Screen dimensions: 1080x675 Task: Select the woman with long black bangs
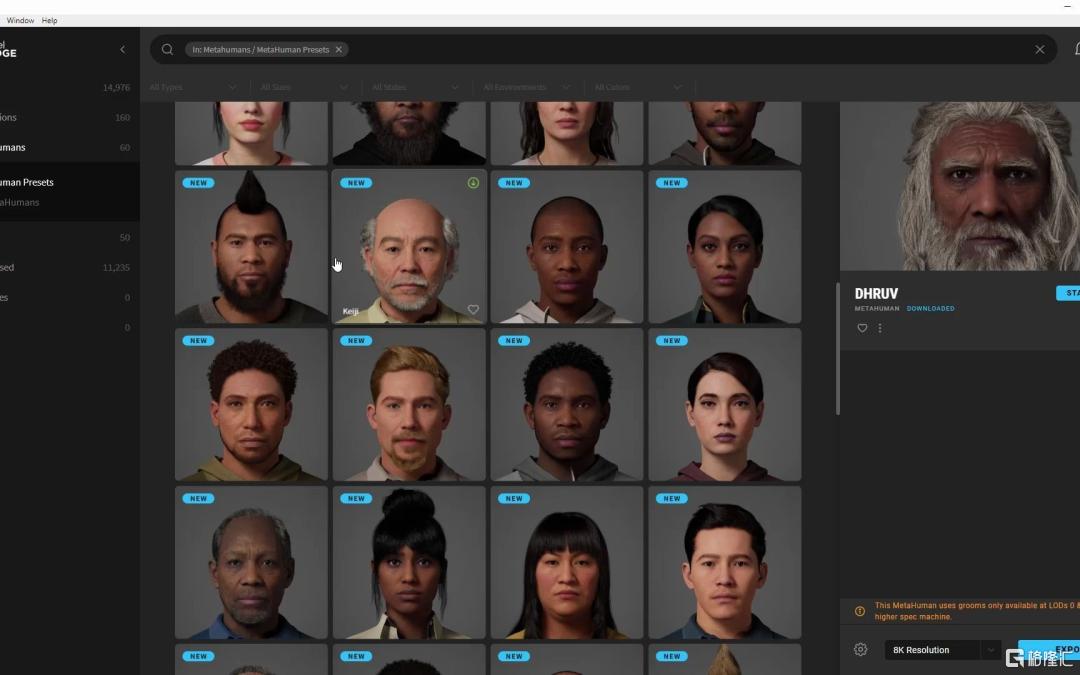coord(567,563)
